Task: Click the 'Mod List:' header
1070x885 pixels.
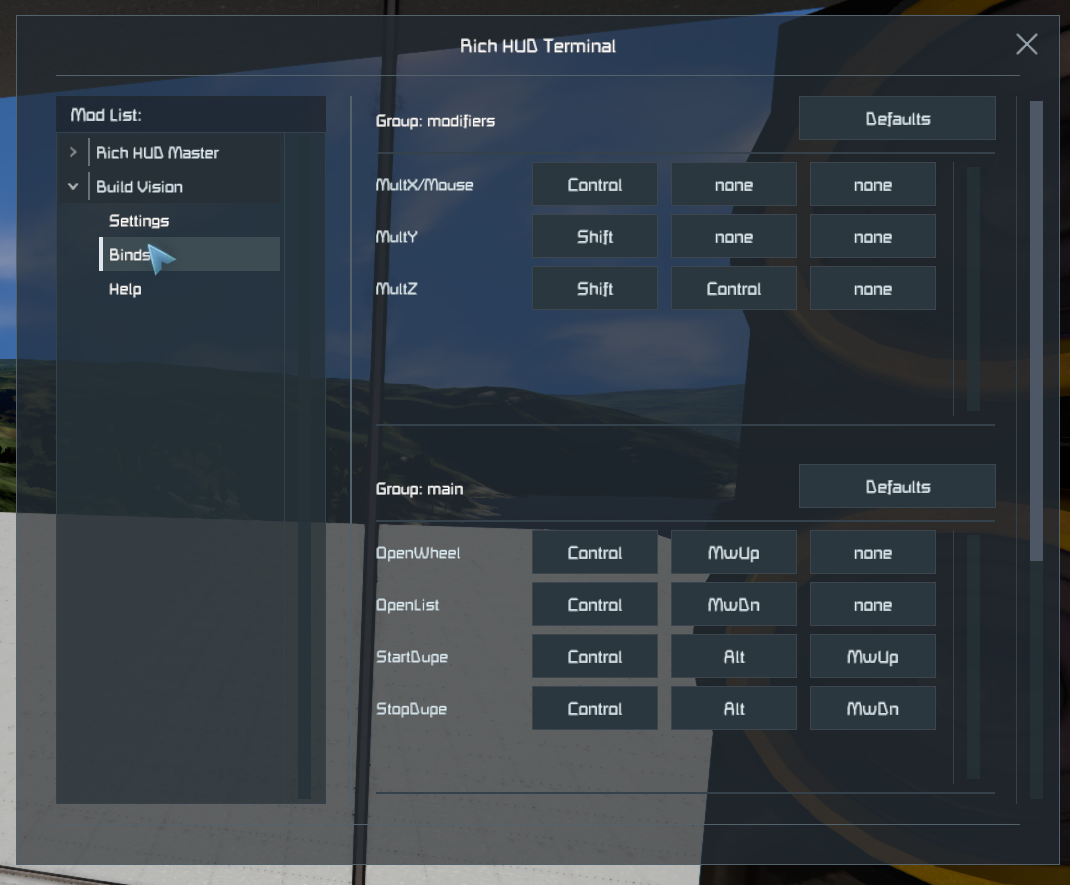Action: [x=106, y=115]
